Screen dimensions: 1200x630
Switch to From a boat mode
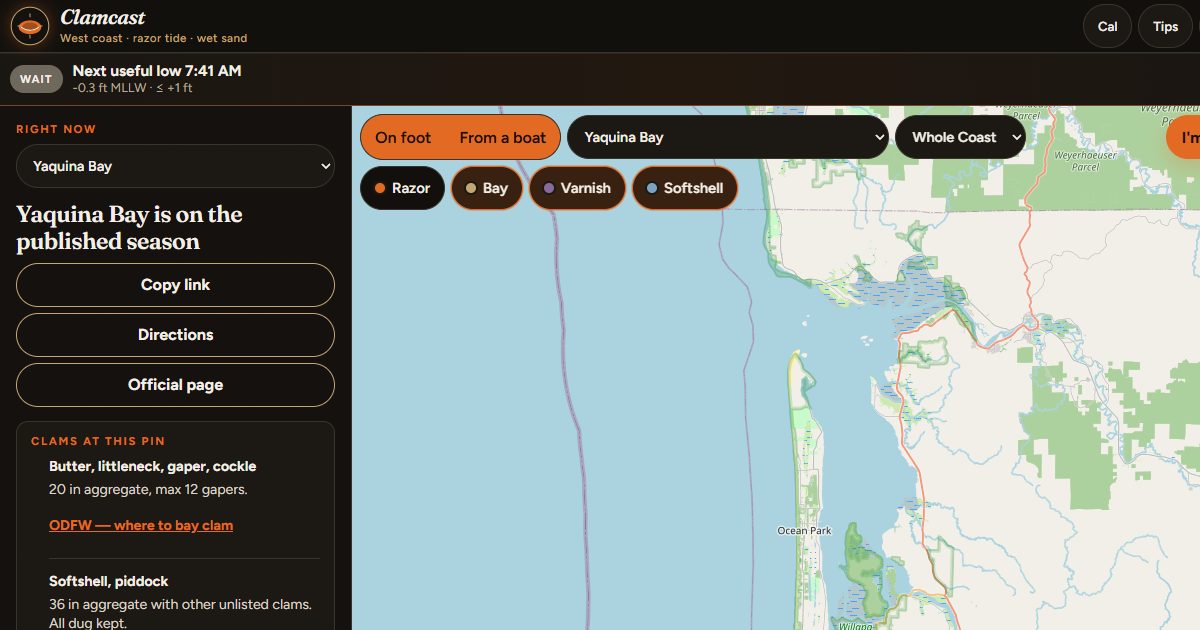[x=503, y=137]
